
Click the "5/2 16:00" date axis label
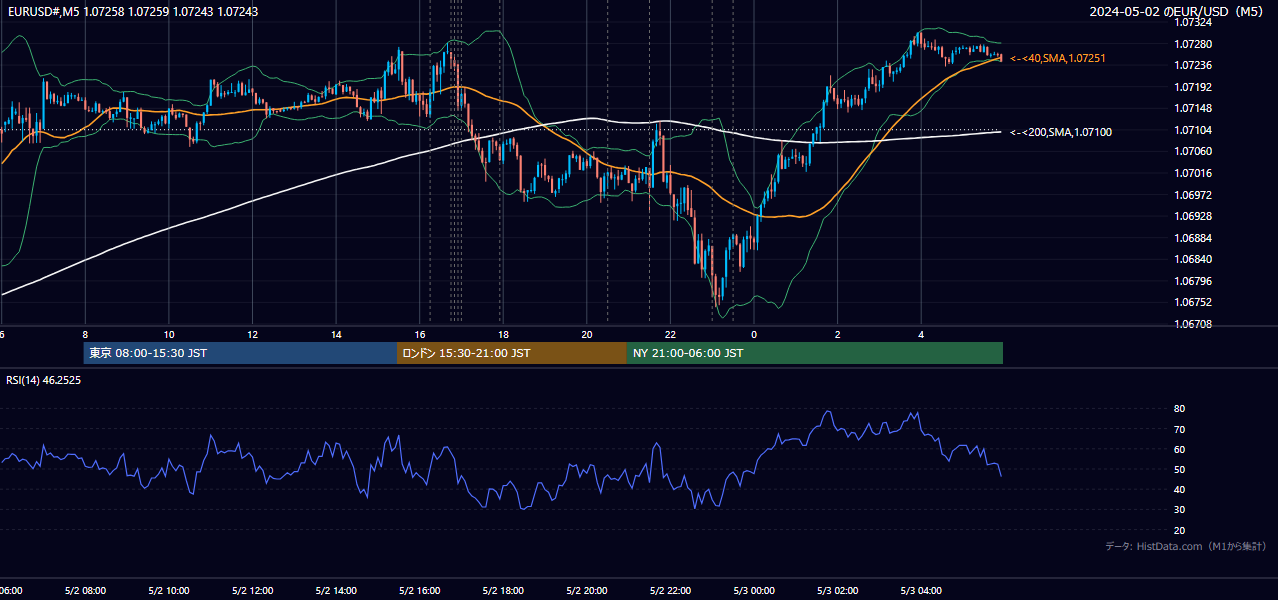pos(420,591)
